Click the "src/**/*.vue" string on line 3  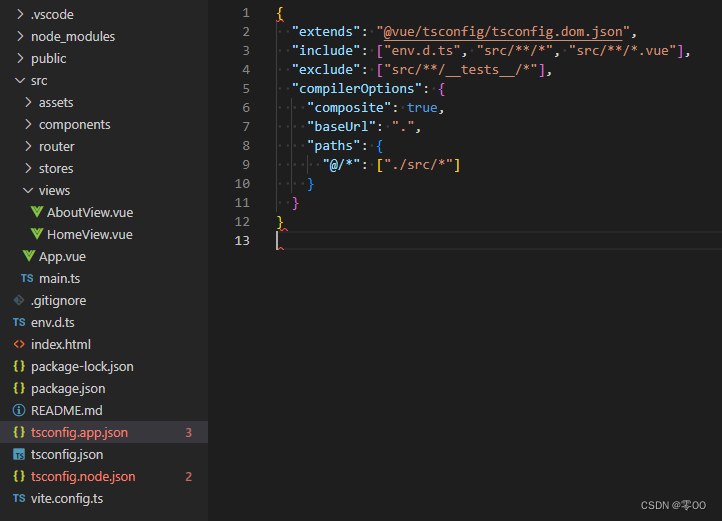coord(623,50)
